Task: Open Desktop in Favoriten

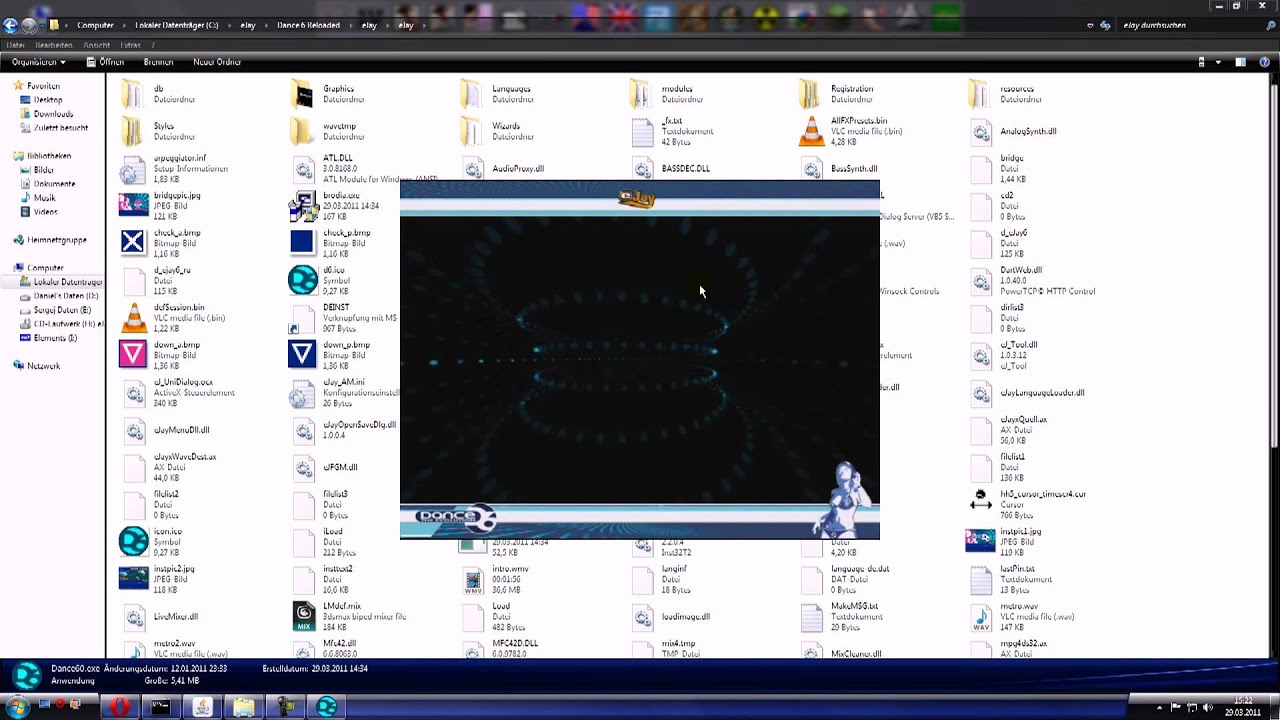Action: tap(48, 100)
